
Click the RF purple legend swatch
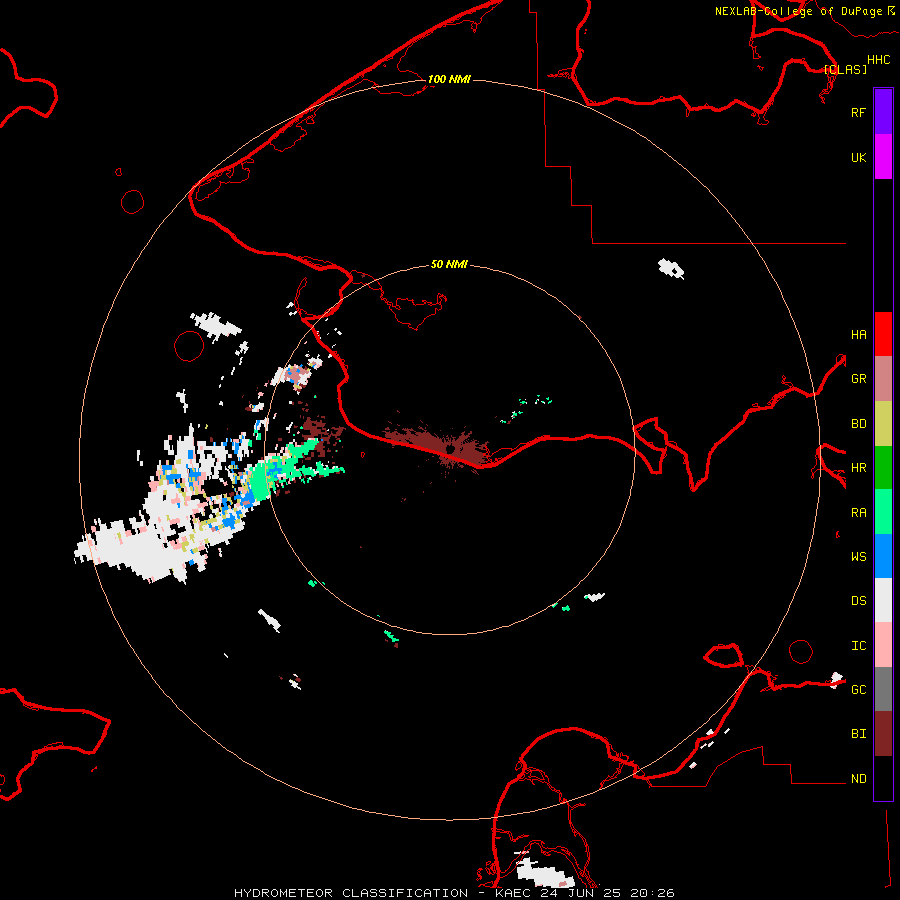883,112
